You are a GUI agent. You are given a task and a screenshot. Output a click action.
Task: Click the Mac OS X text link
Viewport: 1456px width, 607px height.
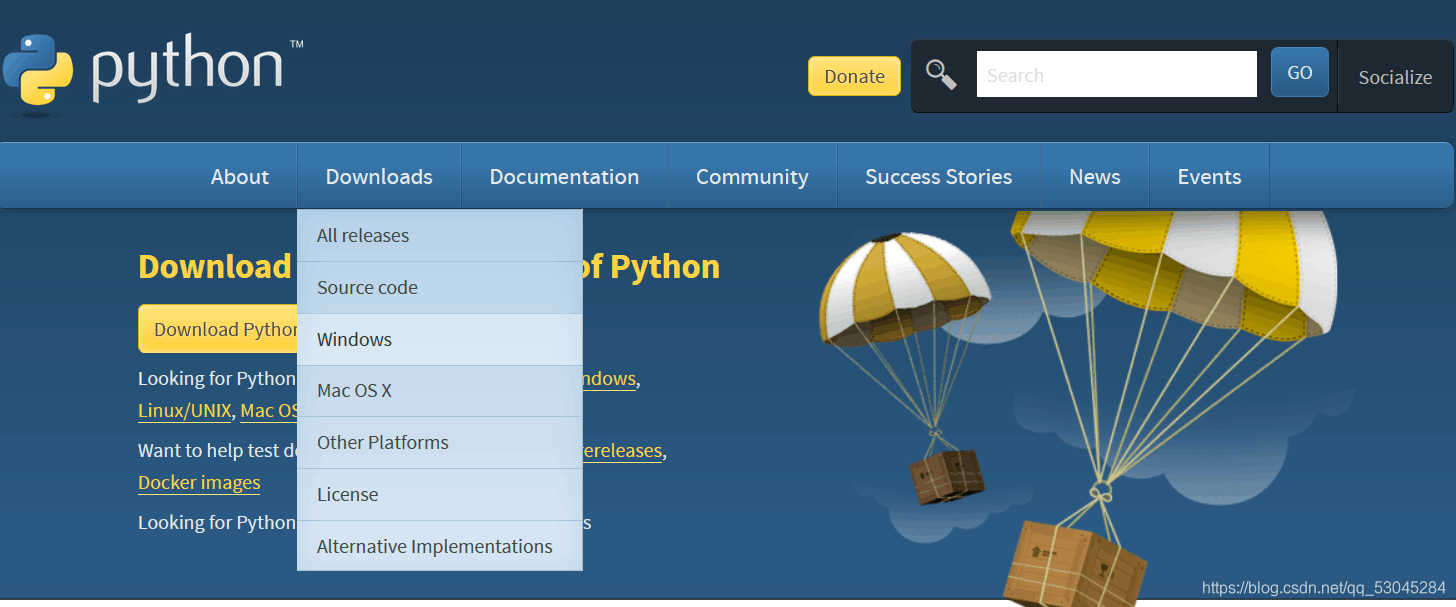tap(269, 411)
